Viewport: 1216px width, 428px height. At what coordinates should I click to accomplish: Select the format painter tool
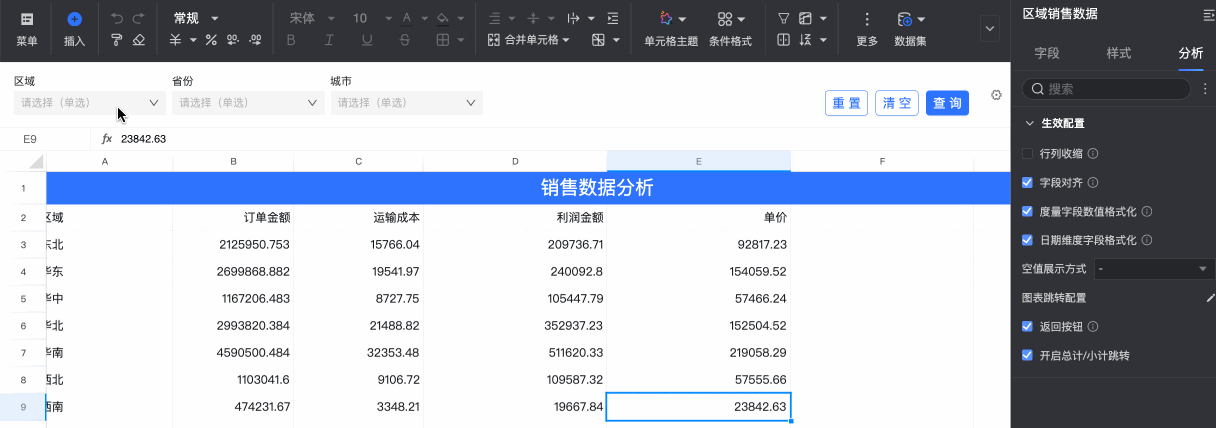pos(117,40)
